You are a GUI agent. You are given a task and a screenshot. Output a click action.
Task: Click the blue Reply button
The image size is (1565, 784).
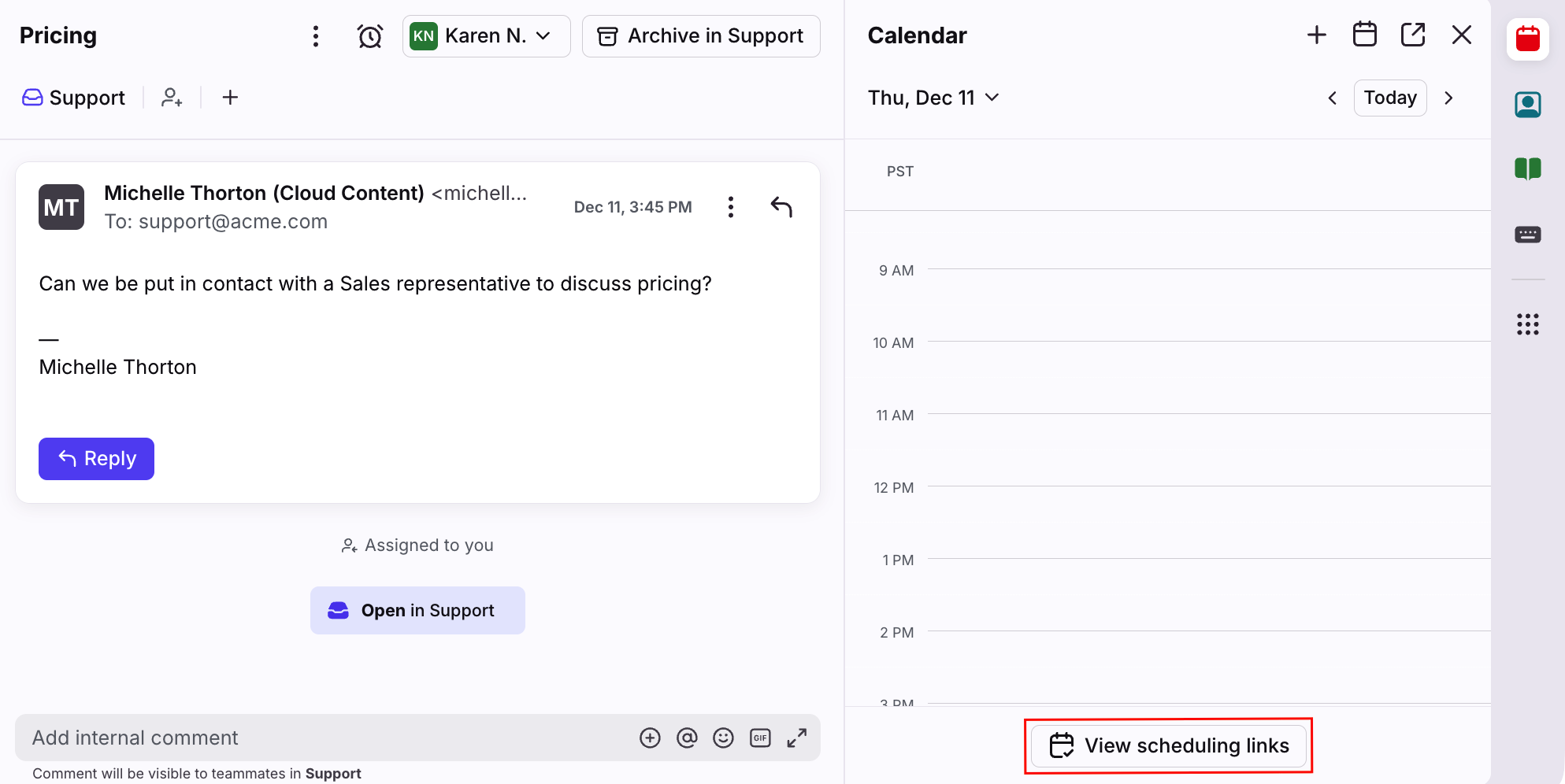[96, 459]
